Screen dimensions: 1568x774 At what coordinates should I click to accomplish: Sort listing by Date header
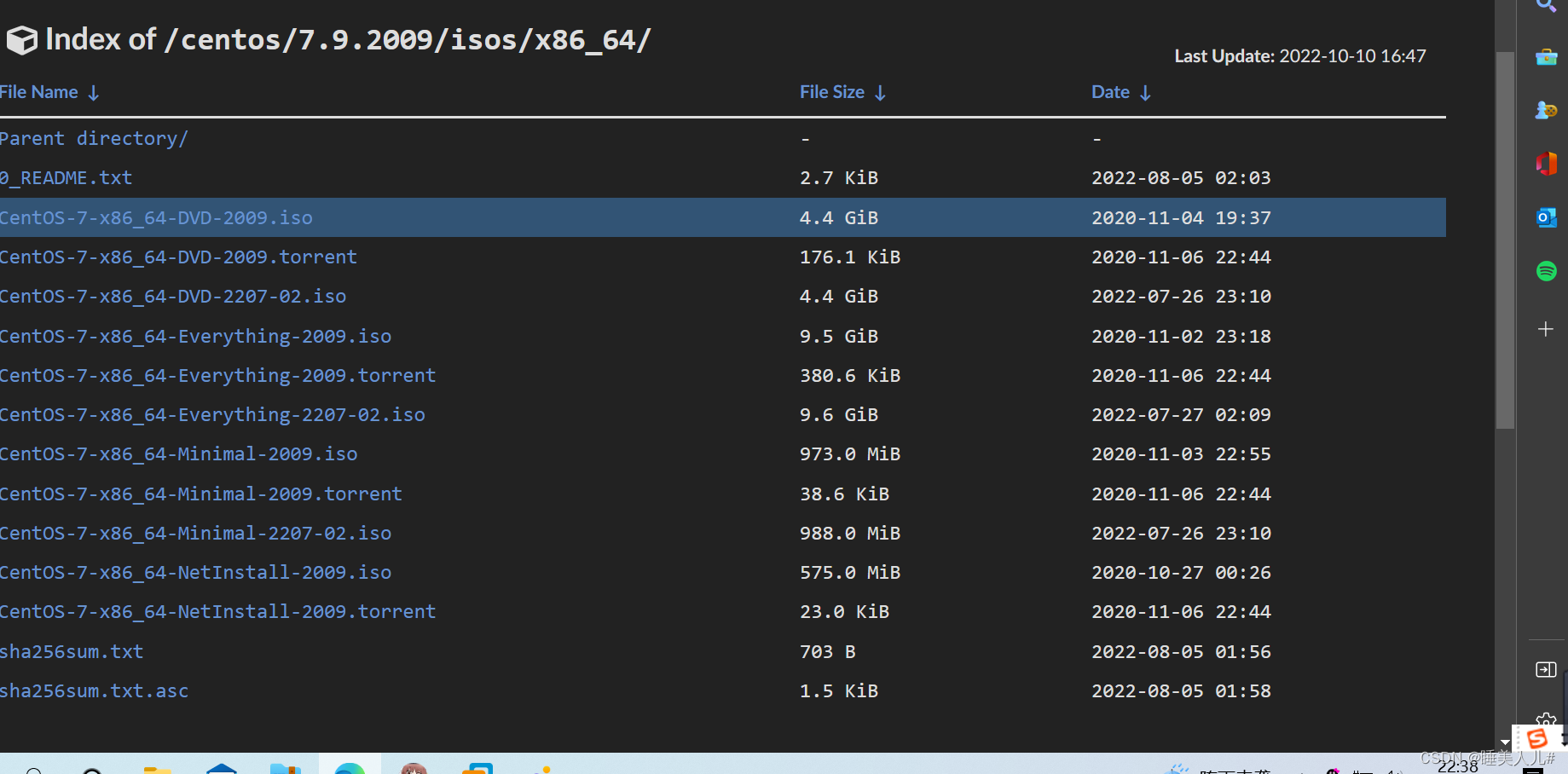pos(1110,92)
